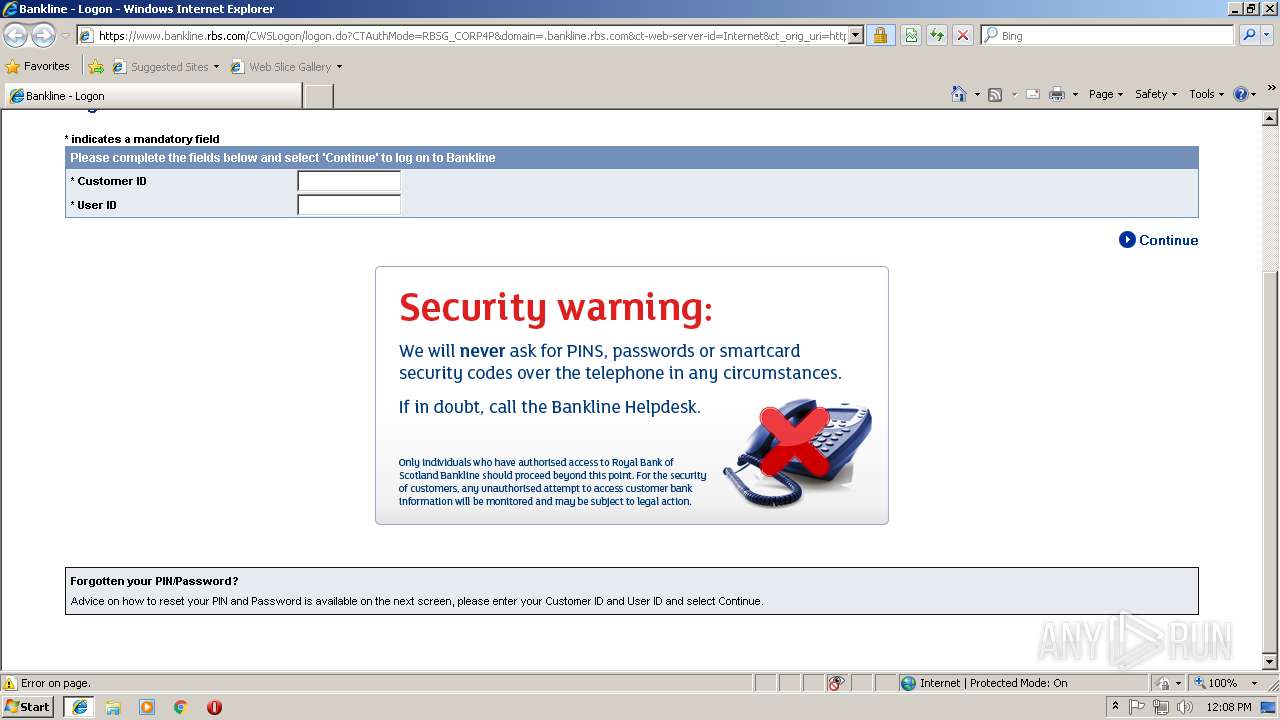Click the browser Back arrow button
1280x720 pixels.
point(15,36)
